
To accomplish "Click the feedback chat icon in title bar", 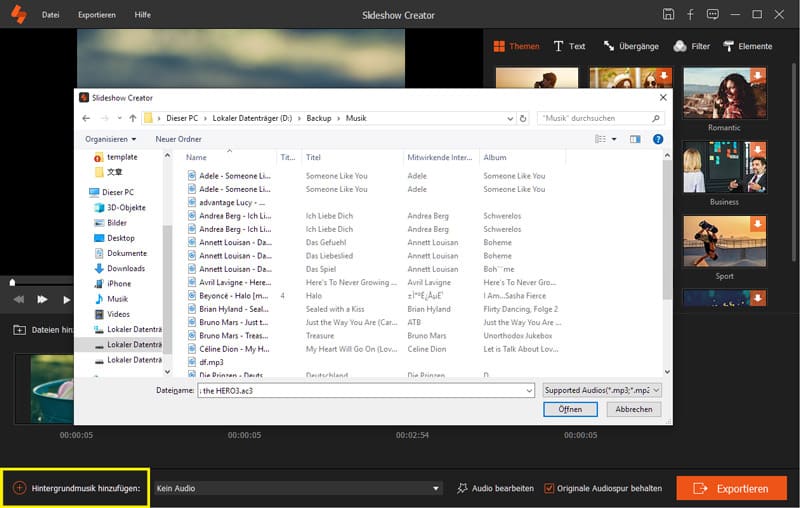I will [x=712, y=15].
